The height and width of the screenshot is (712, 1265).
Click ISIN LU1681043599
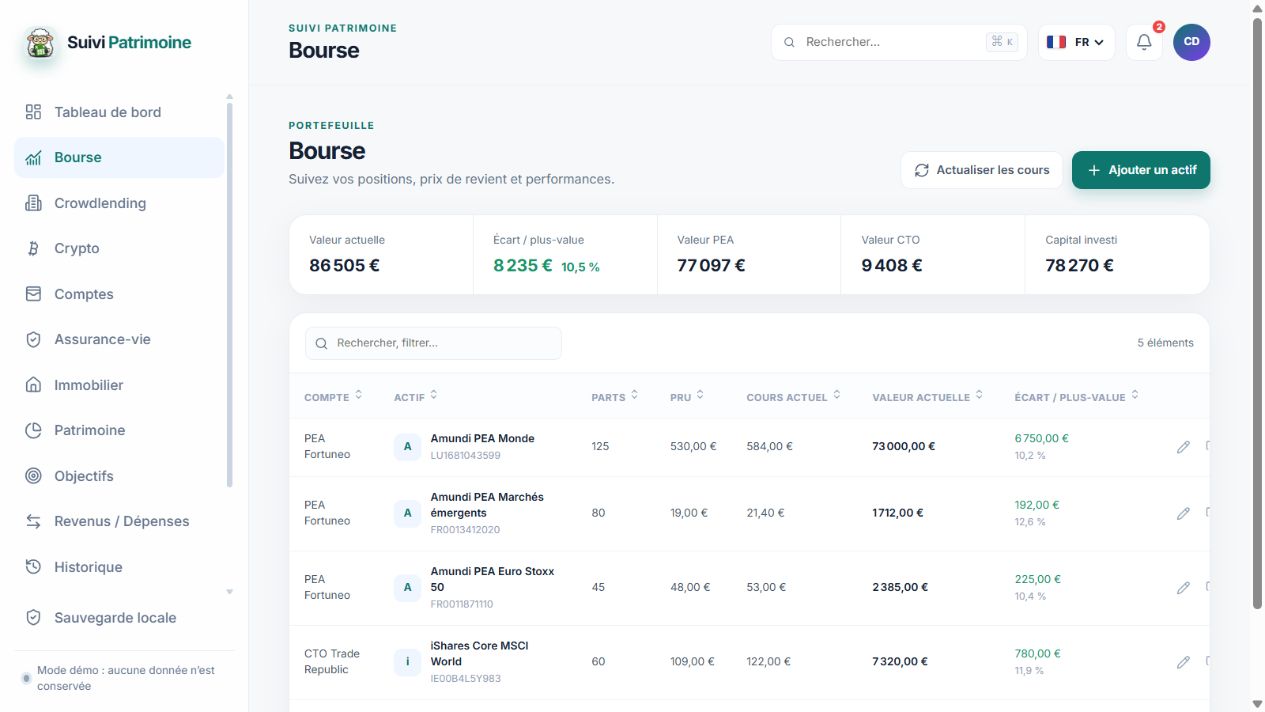465,456
